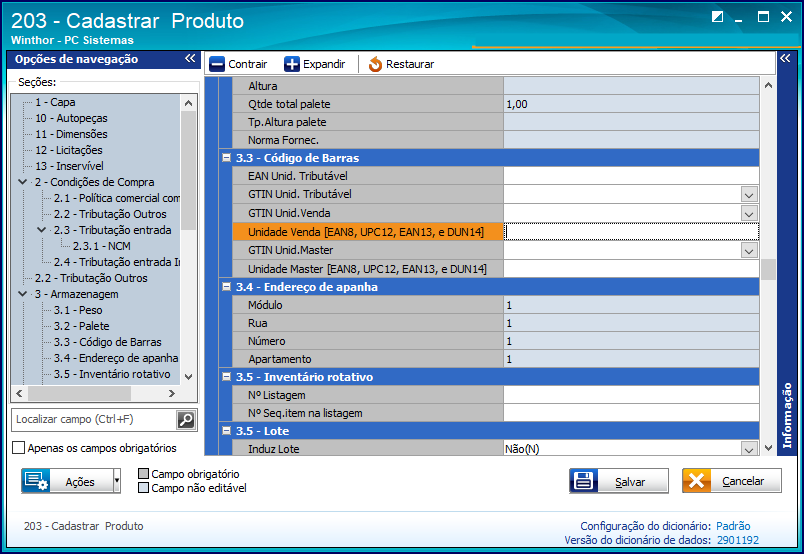The image size is (804, 554).
Task: Click the sections tree scroll-down arrow
Action: click(x=188, y=377)
